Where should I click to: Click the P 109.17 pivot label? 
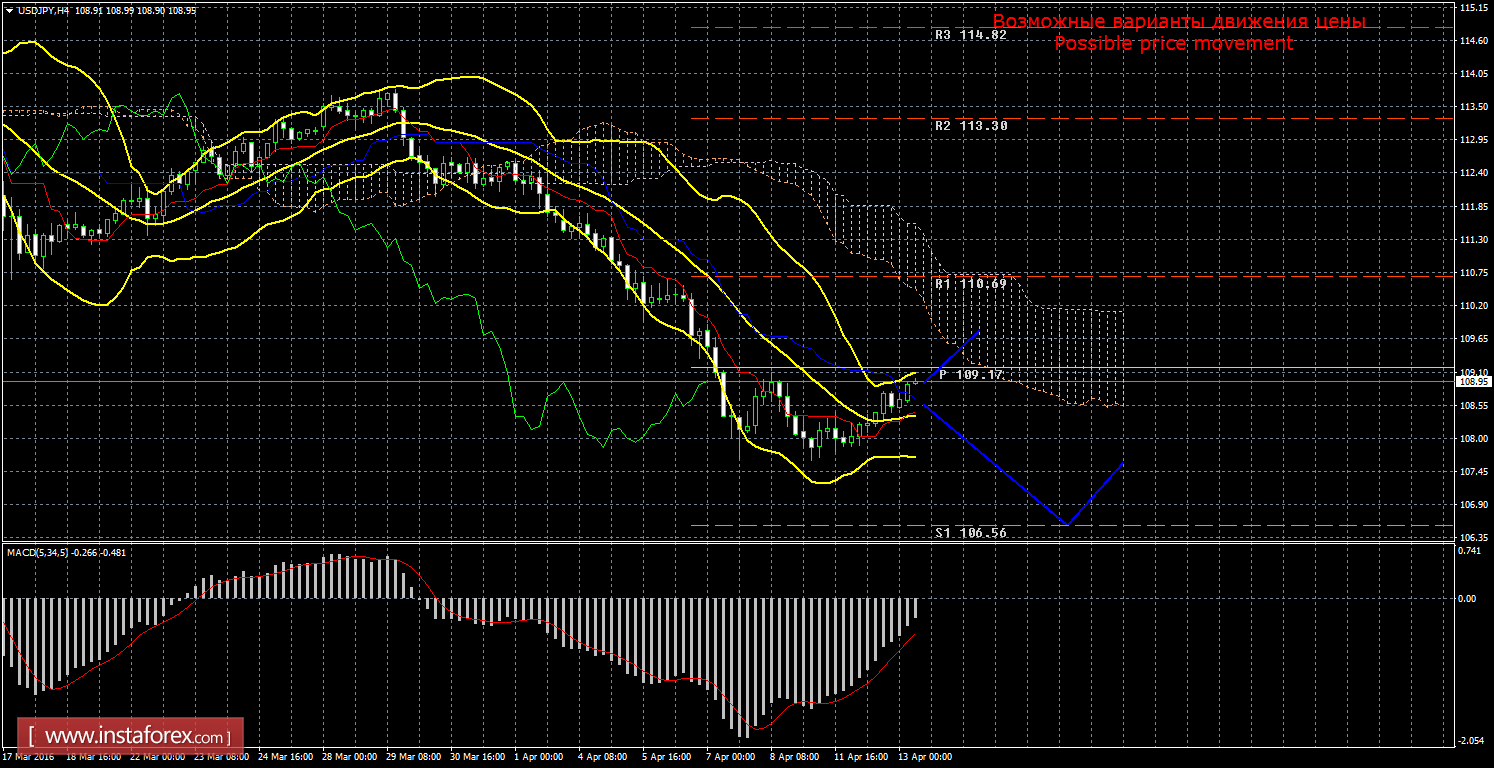(970, 374)
